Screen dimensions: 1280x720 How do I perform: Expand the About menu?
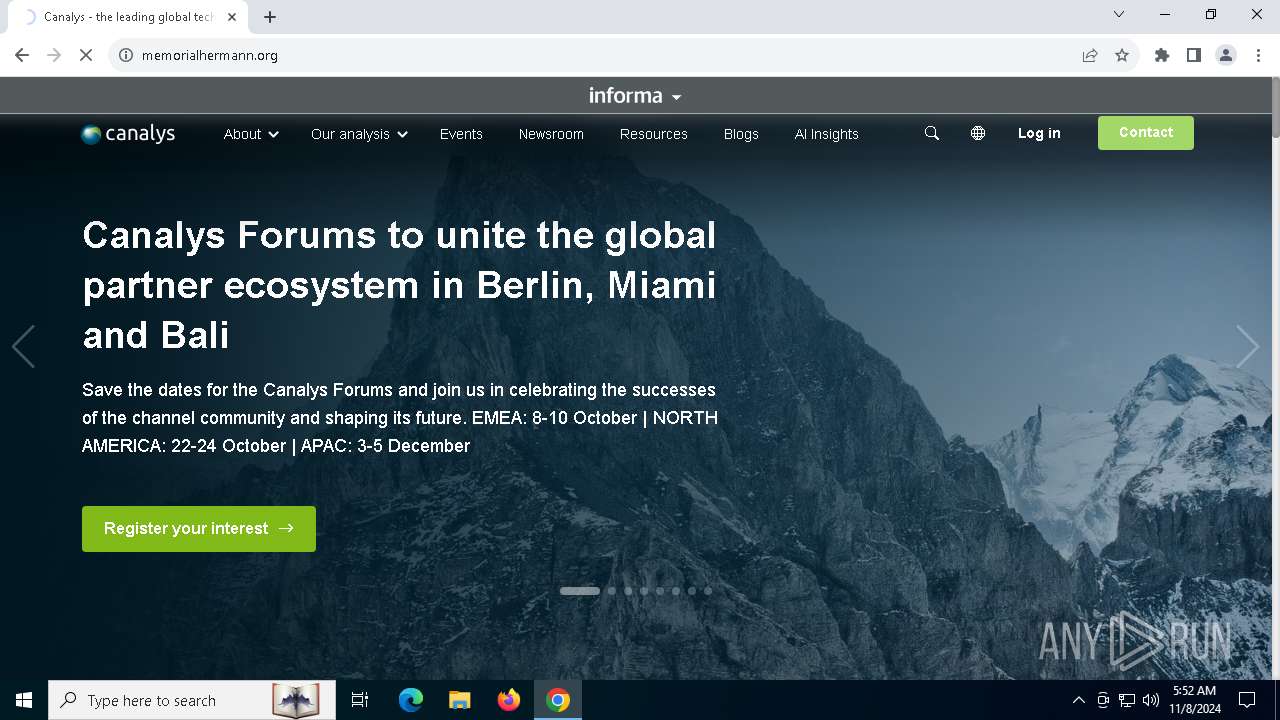[251, 134]
